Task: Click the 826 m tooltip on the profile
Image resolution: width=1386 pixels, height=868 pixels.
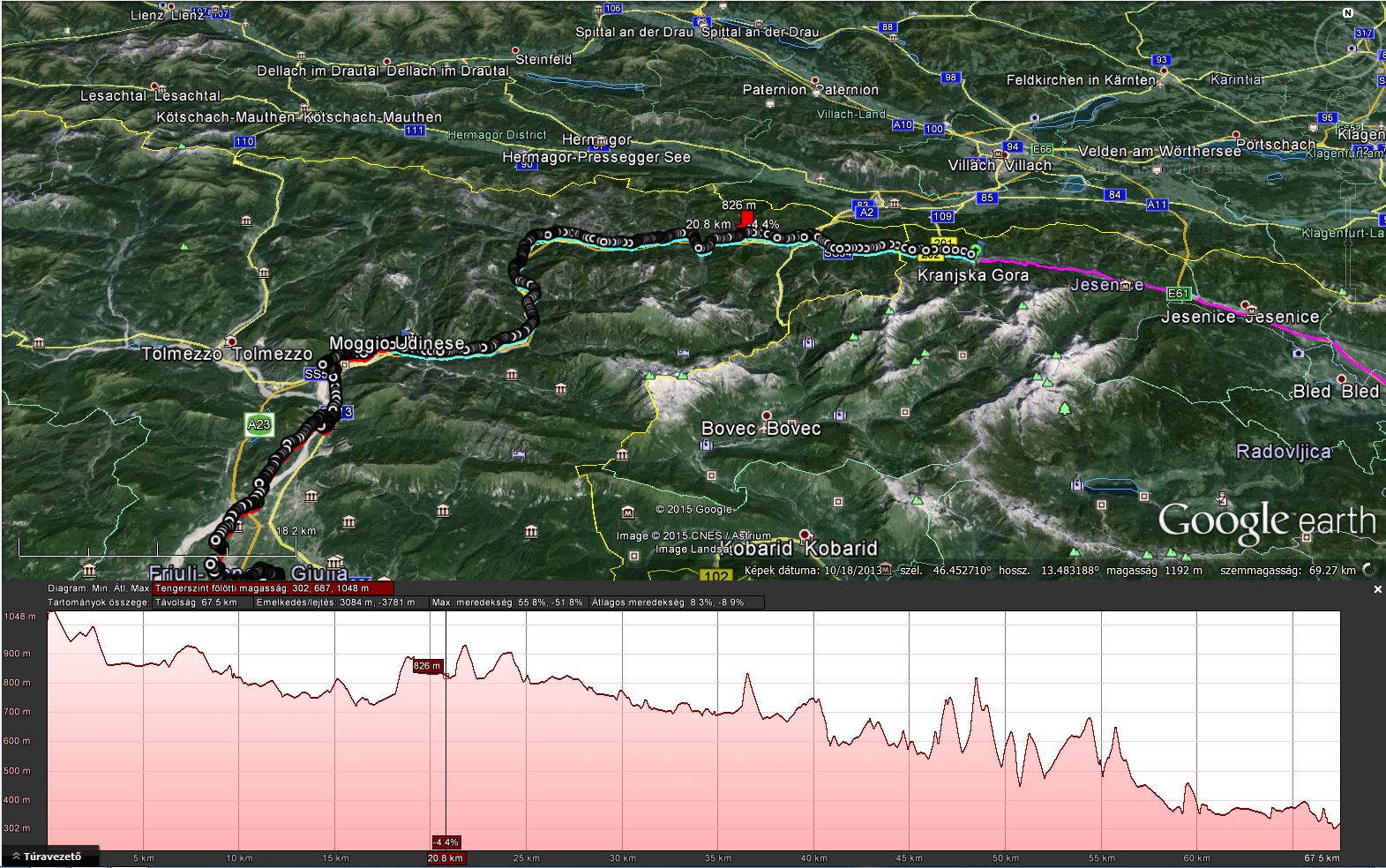Action: coord(427,666)
